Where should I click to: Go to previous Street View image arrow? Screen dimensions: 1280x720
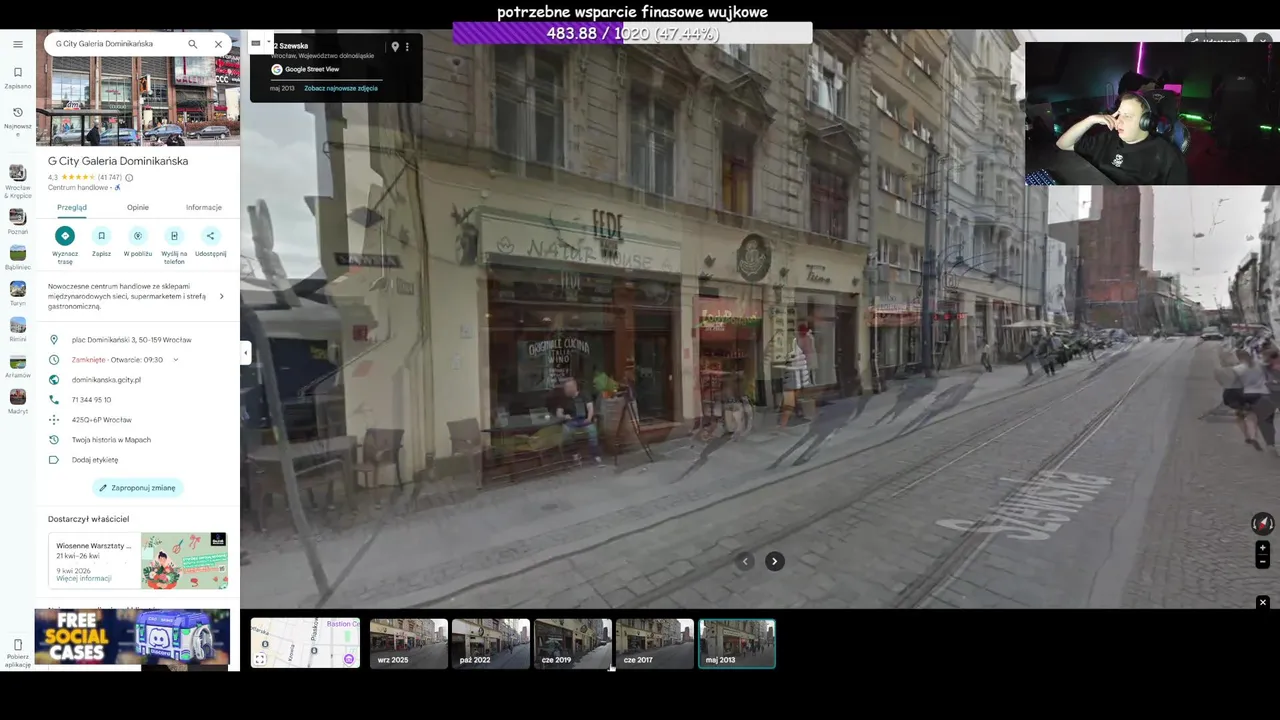coord(745,561)
